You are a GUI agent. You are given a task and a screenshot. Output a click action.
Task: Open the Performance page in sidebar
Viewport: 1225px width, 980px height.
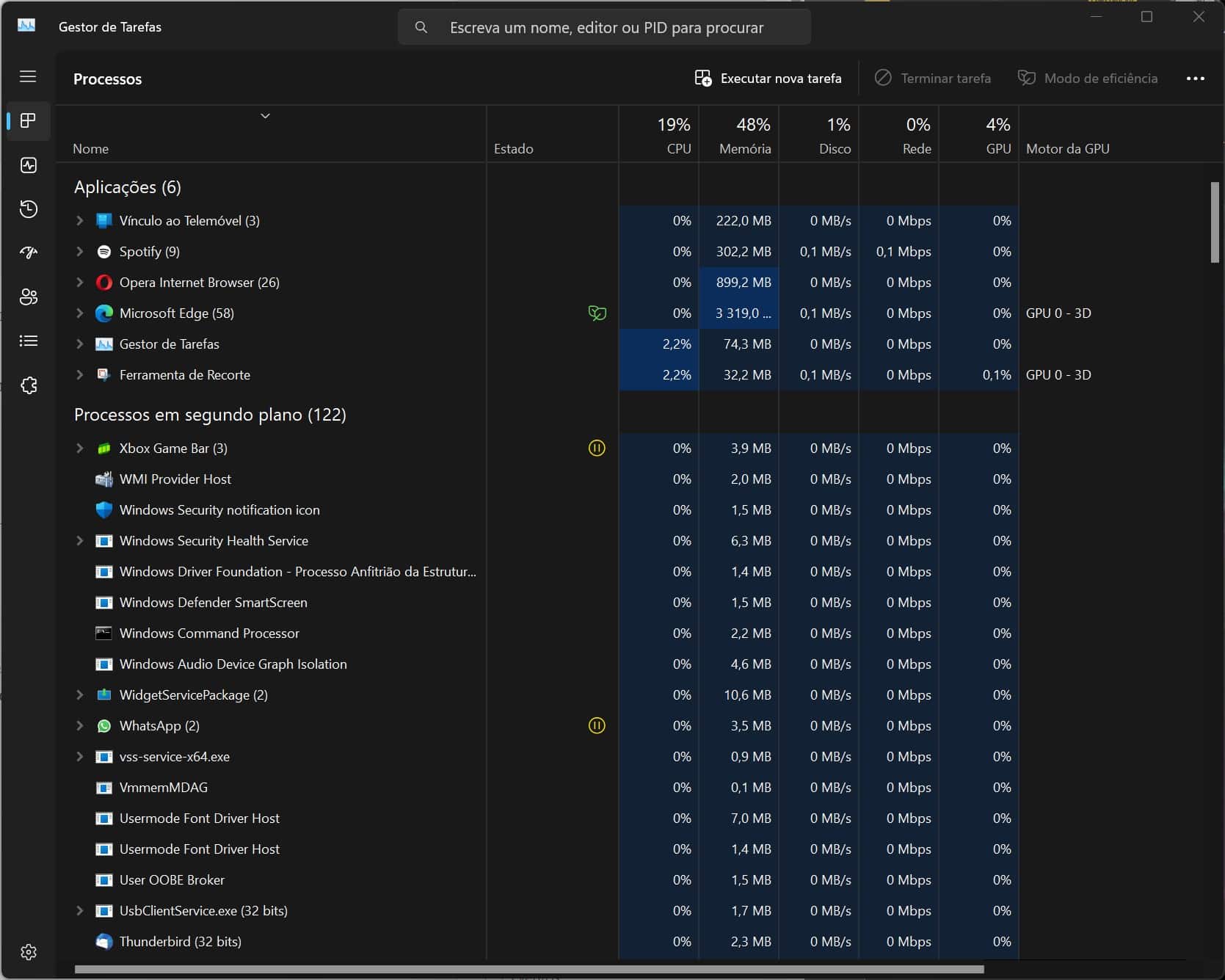point(29,165)
